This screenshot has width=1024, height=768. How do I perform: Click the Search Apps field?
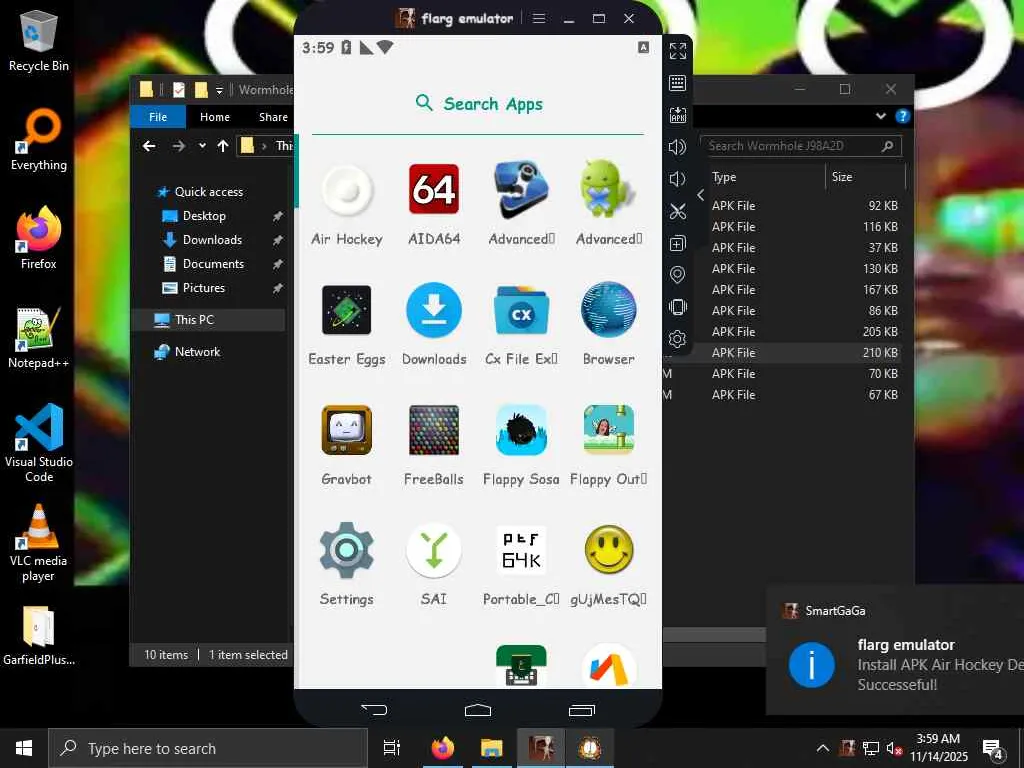click(478, 104)
